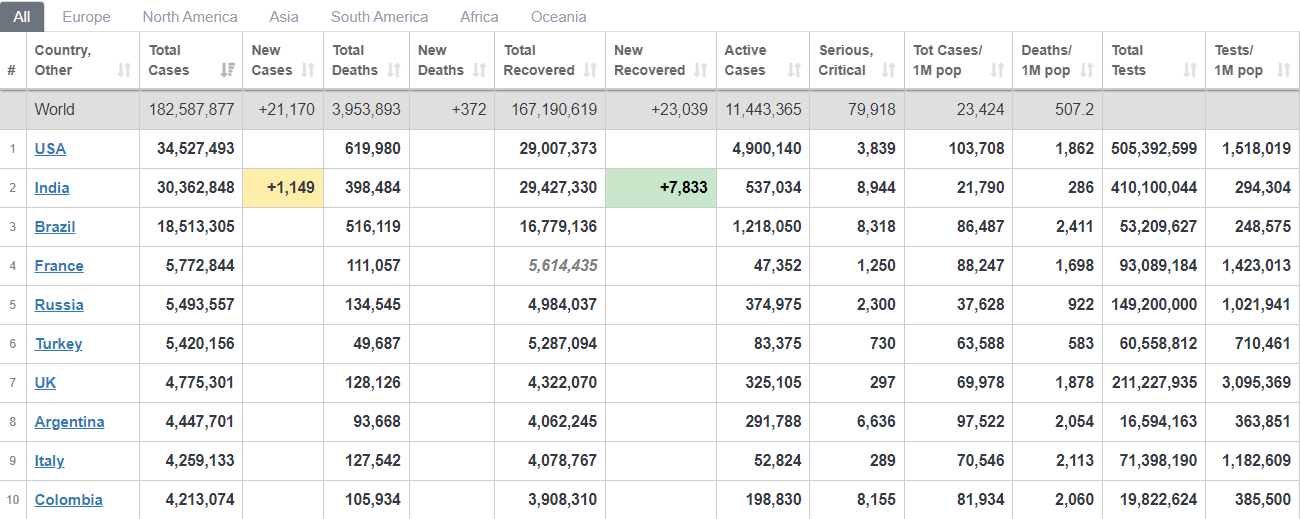Sort by Total Tests column arrows
This screenshot has height=519, width=1300.
coord(1190,70)
